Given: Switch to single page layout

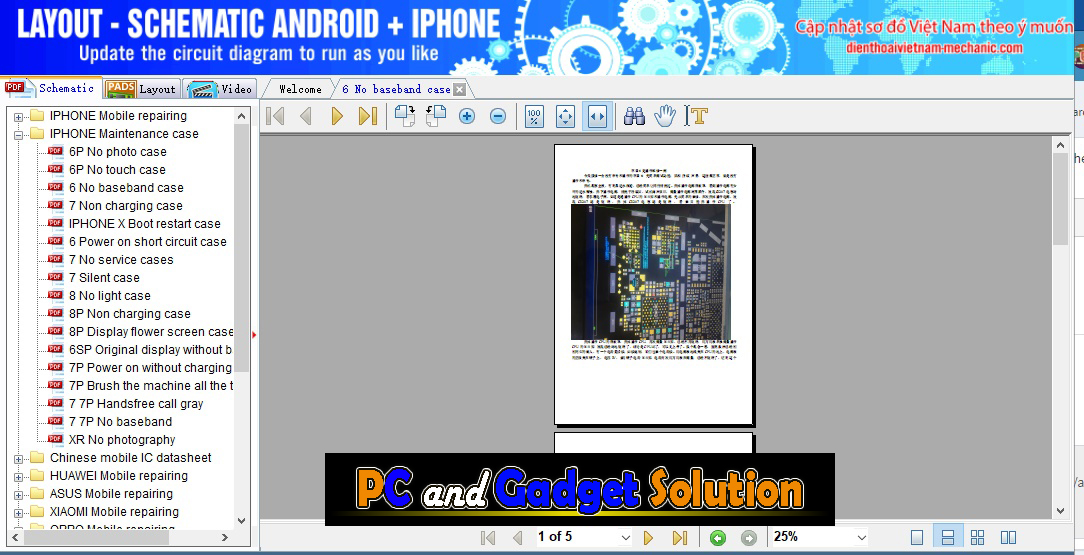Looking at the screenshot, I should click(x=917, y=538).
